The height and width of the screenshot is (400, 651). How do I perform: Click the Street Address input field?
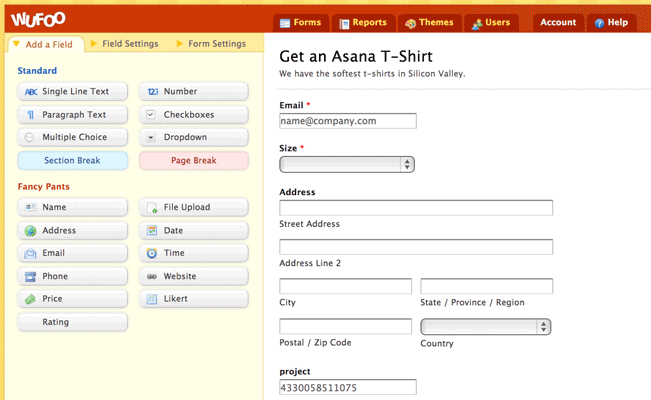pyautogui.click(x=416, y=208)
